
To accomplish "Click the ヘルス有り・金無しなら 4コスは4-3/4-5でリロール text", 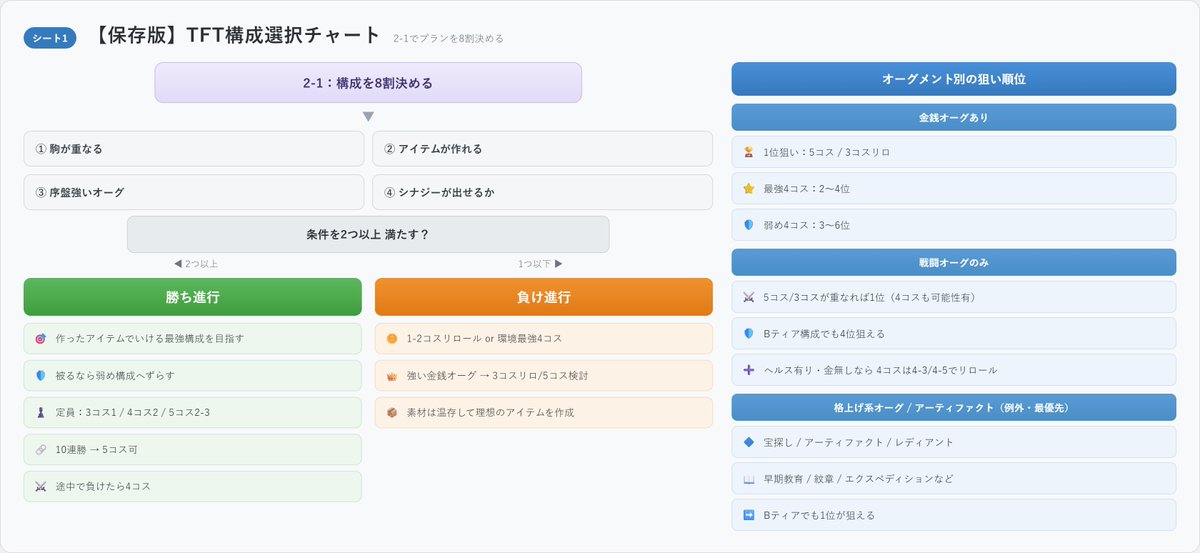I will 881,370.
